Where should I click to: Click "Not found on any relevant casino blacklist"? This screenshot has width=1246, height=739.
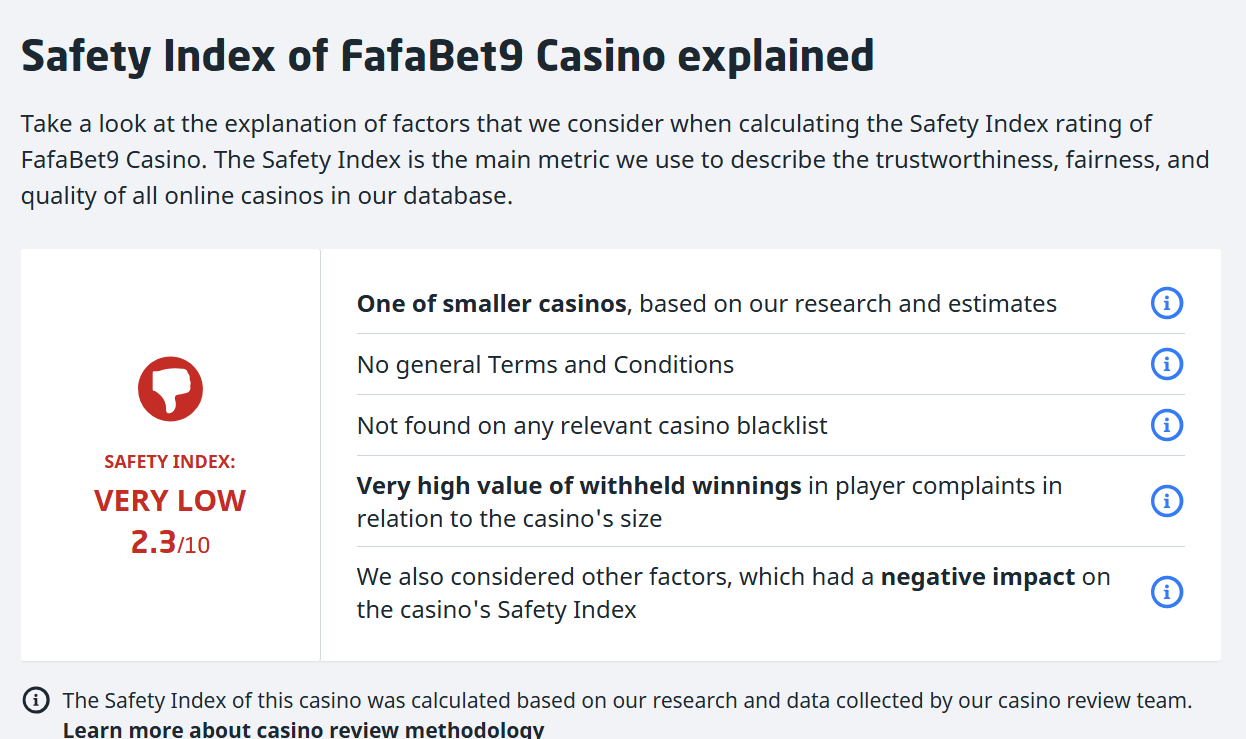click(592, 426)
